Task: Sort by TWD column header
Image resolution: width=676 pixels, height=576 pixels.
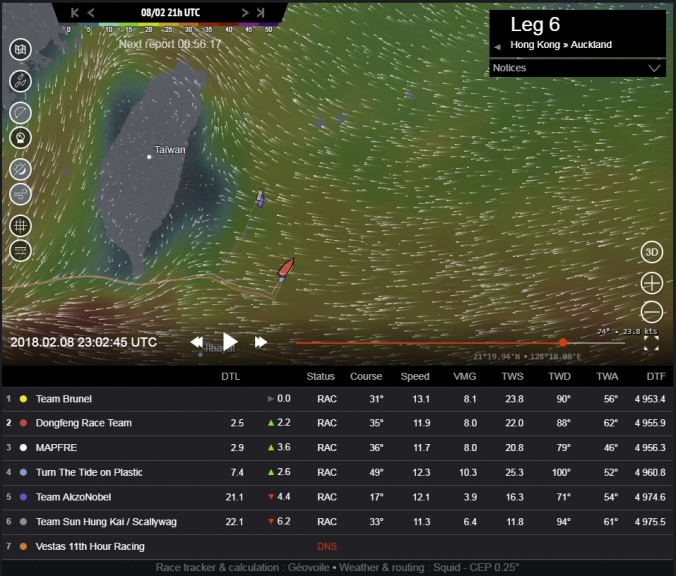Action: (x=560, y=376)
